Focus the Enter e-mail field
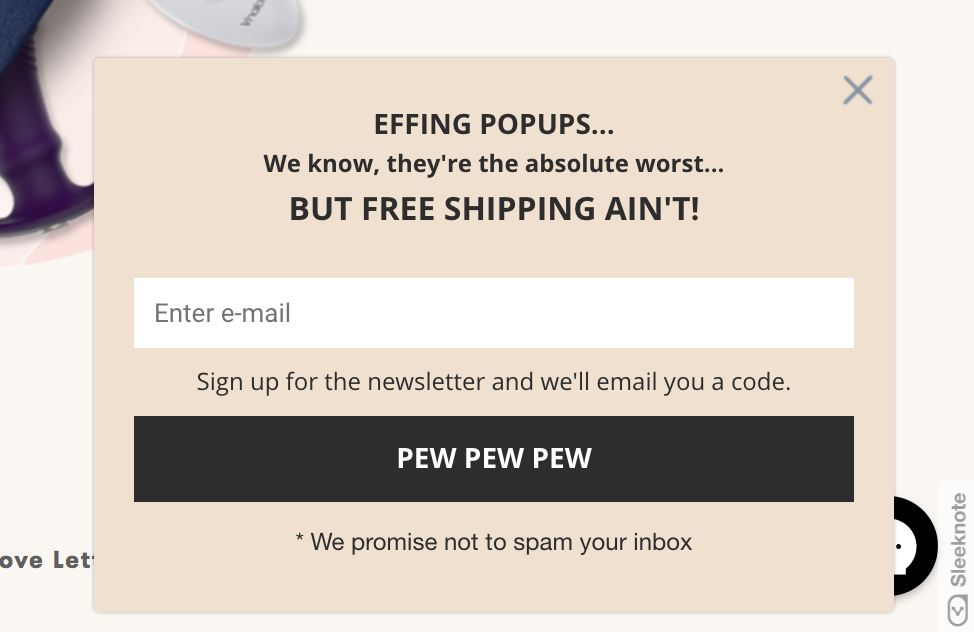 pyautogui.click(x=494, y=313)
